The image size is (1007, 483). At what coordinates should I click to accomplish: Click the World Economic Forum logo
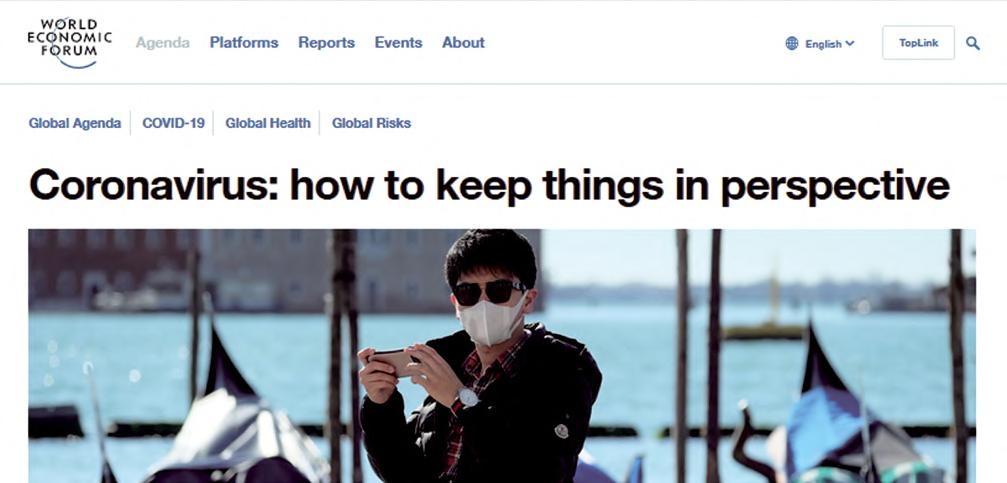tap(69, 42)
